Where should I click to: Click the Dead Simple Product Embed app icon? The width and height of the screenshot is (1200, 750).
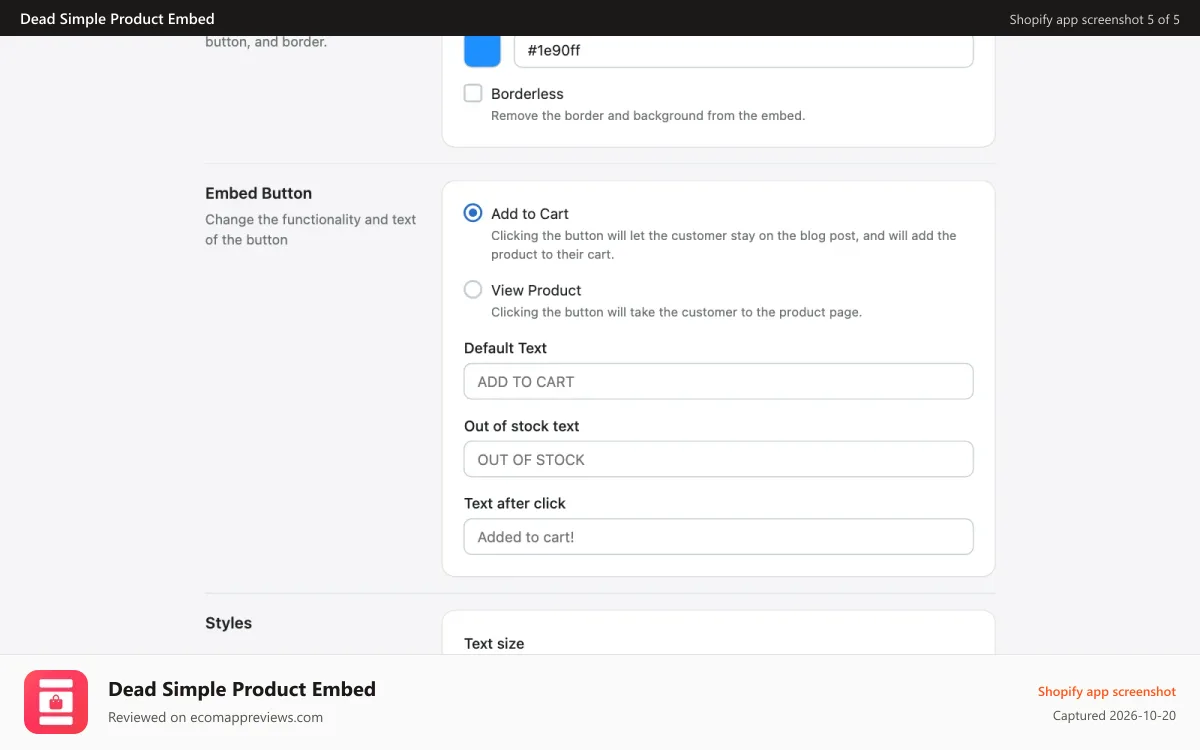click(56, 702)
